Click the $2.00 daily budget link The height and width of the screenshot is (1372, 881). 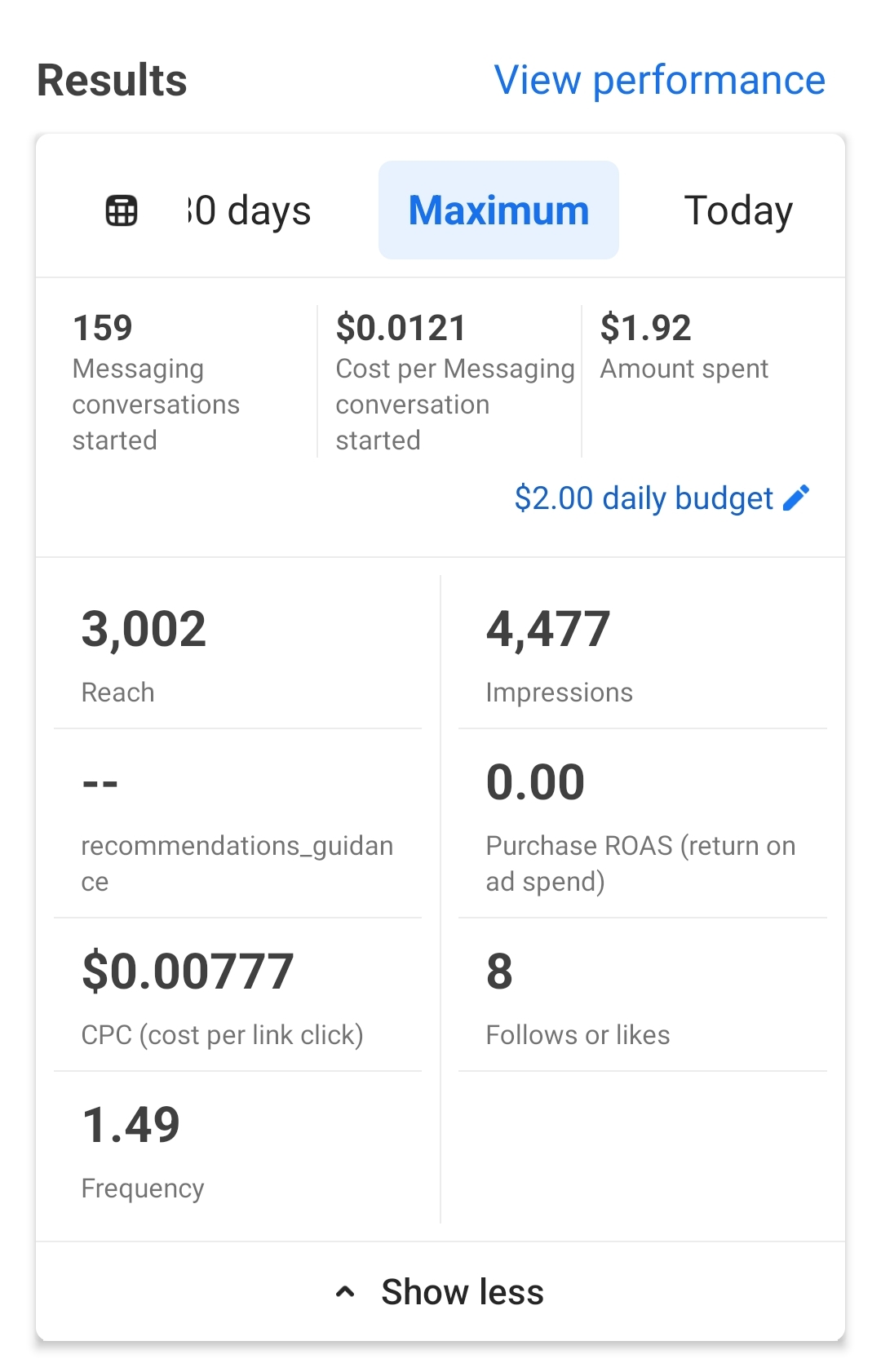[x=643, y=498]
